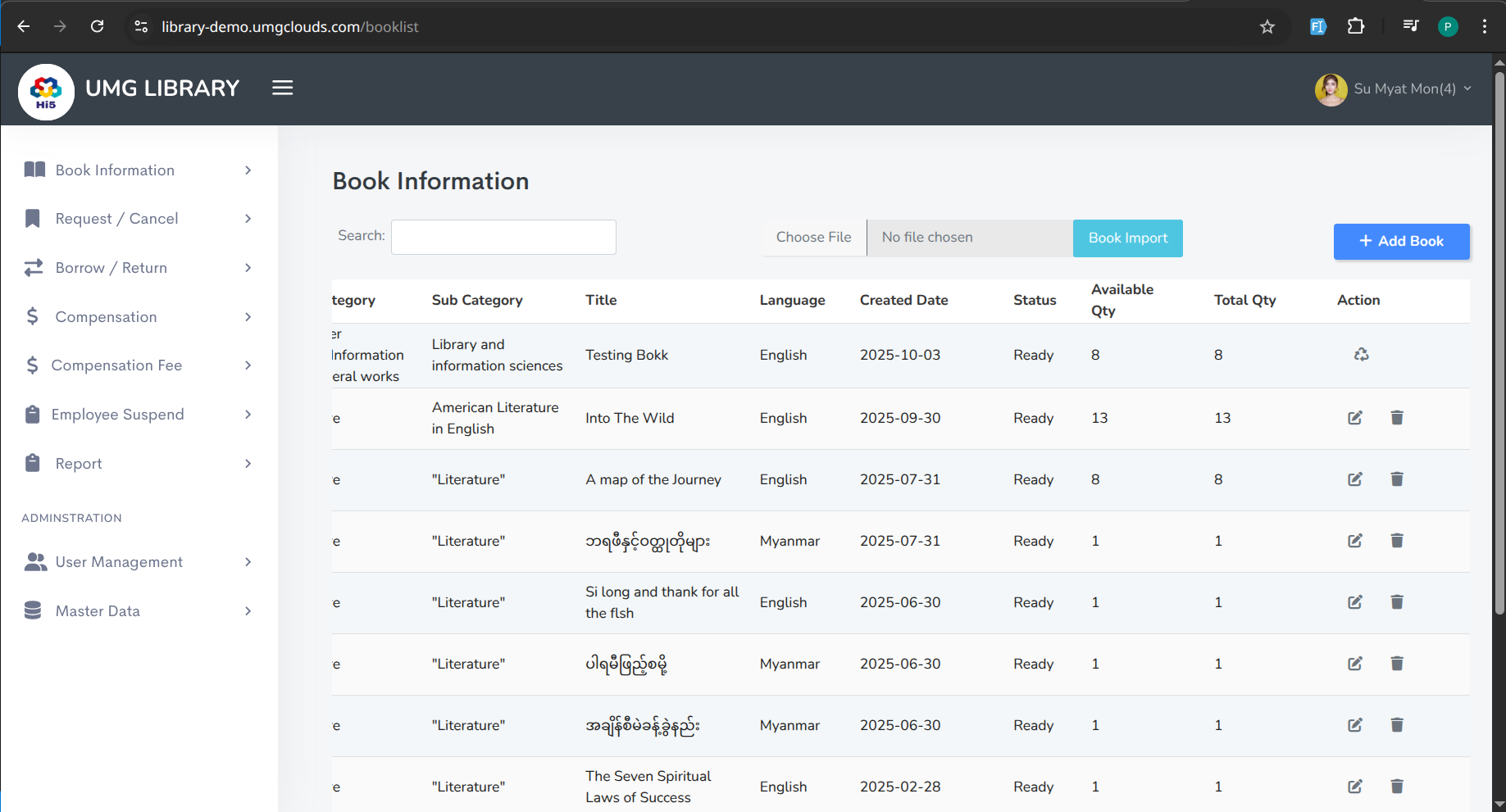Screen dimensions: 1506x812
Task: Focus the Search input field
Action: (x=503, y=238)
